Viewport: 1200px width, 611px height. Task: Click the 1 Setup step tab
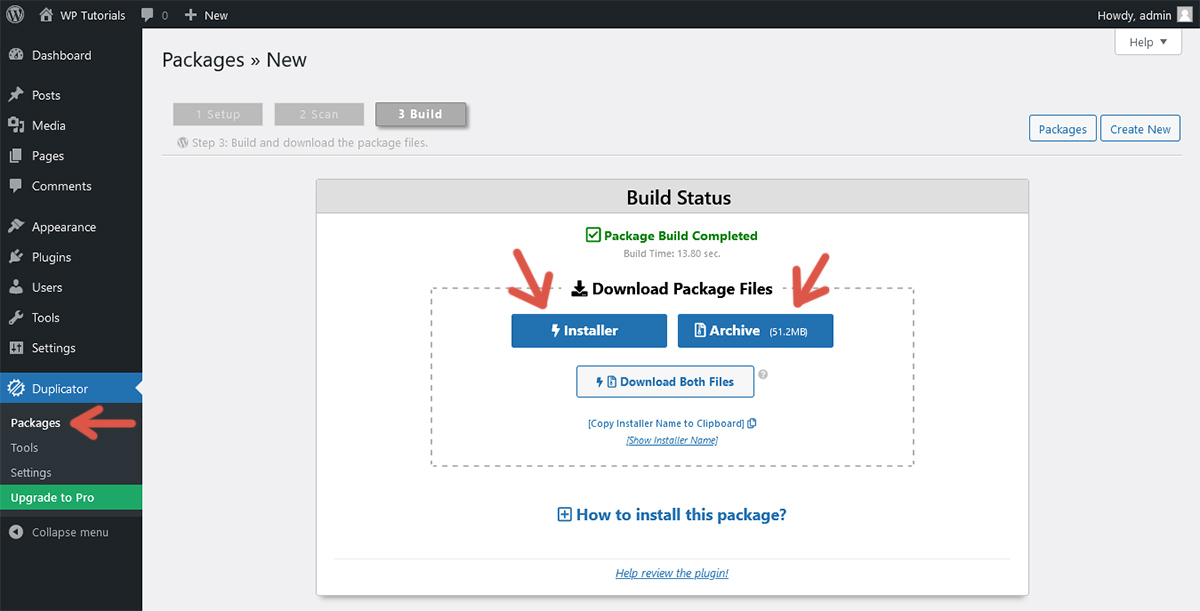click(x=218, y=114)
